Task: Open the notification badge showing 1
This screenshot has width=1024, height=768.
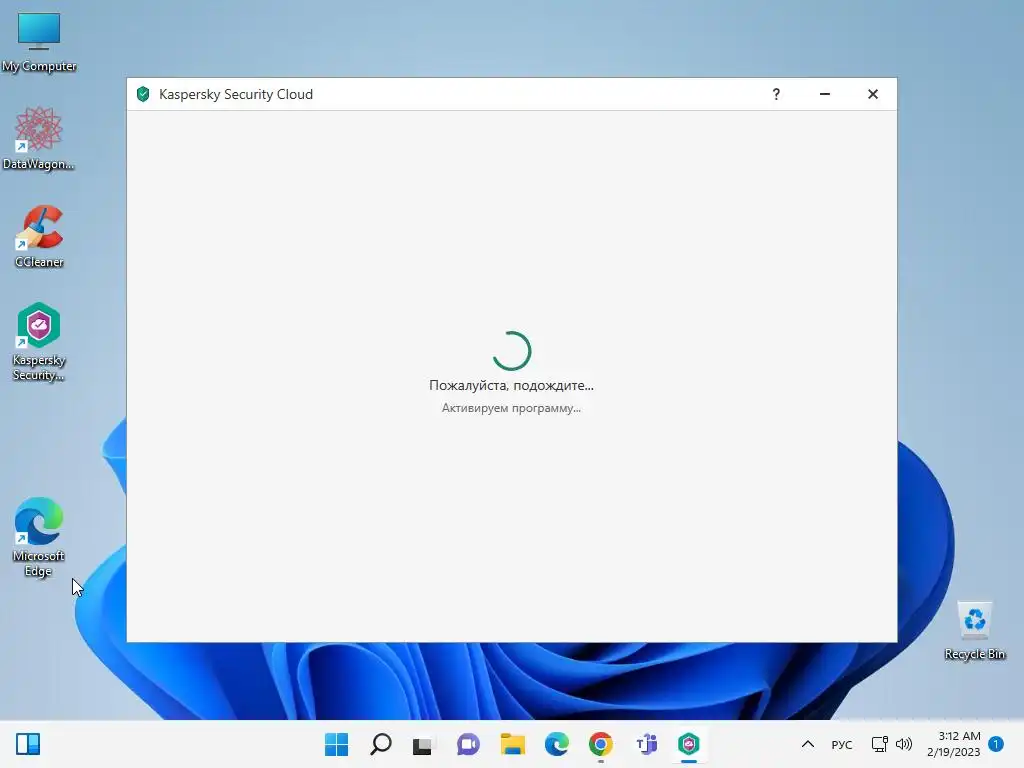Action: 996,744
